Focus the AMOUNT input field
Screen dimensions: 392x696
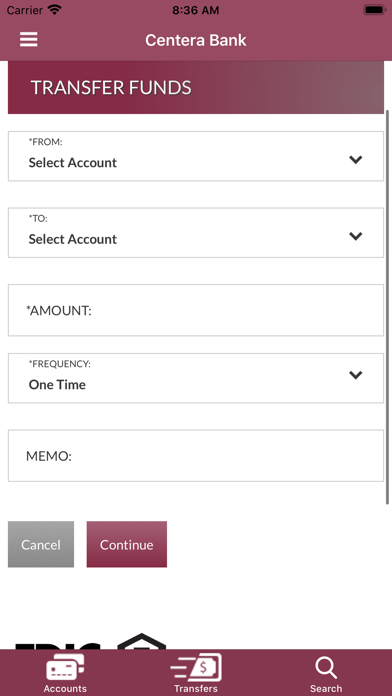[196, 310]
